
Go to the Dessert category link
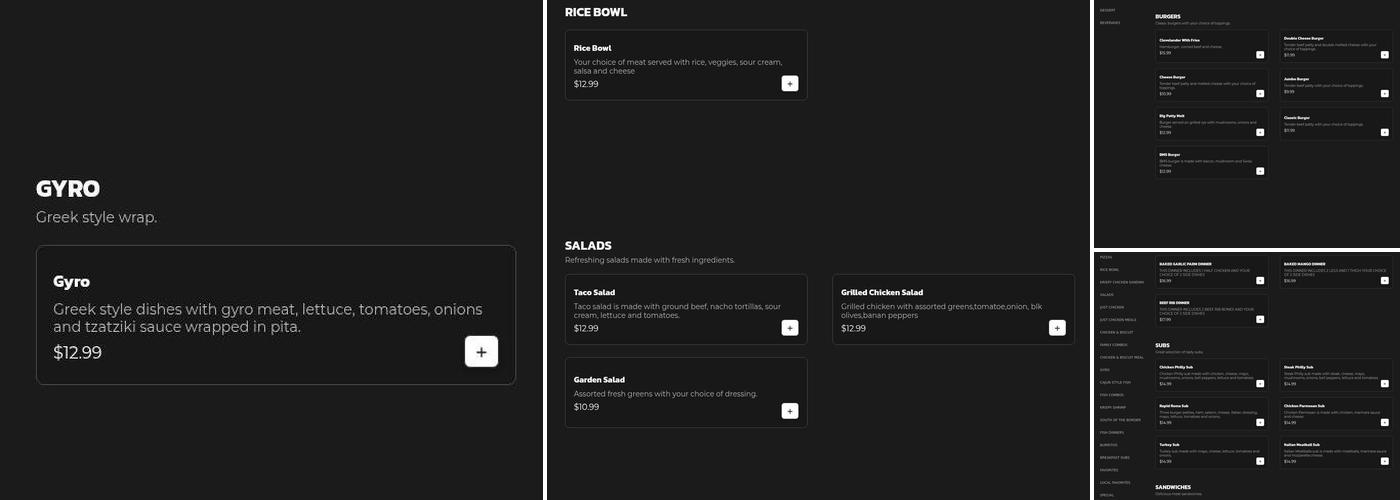point(1108,10)
